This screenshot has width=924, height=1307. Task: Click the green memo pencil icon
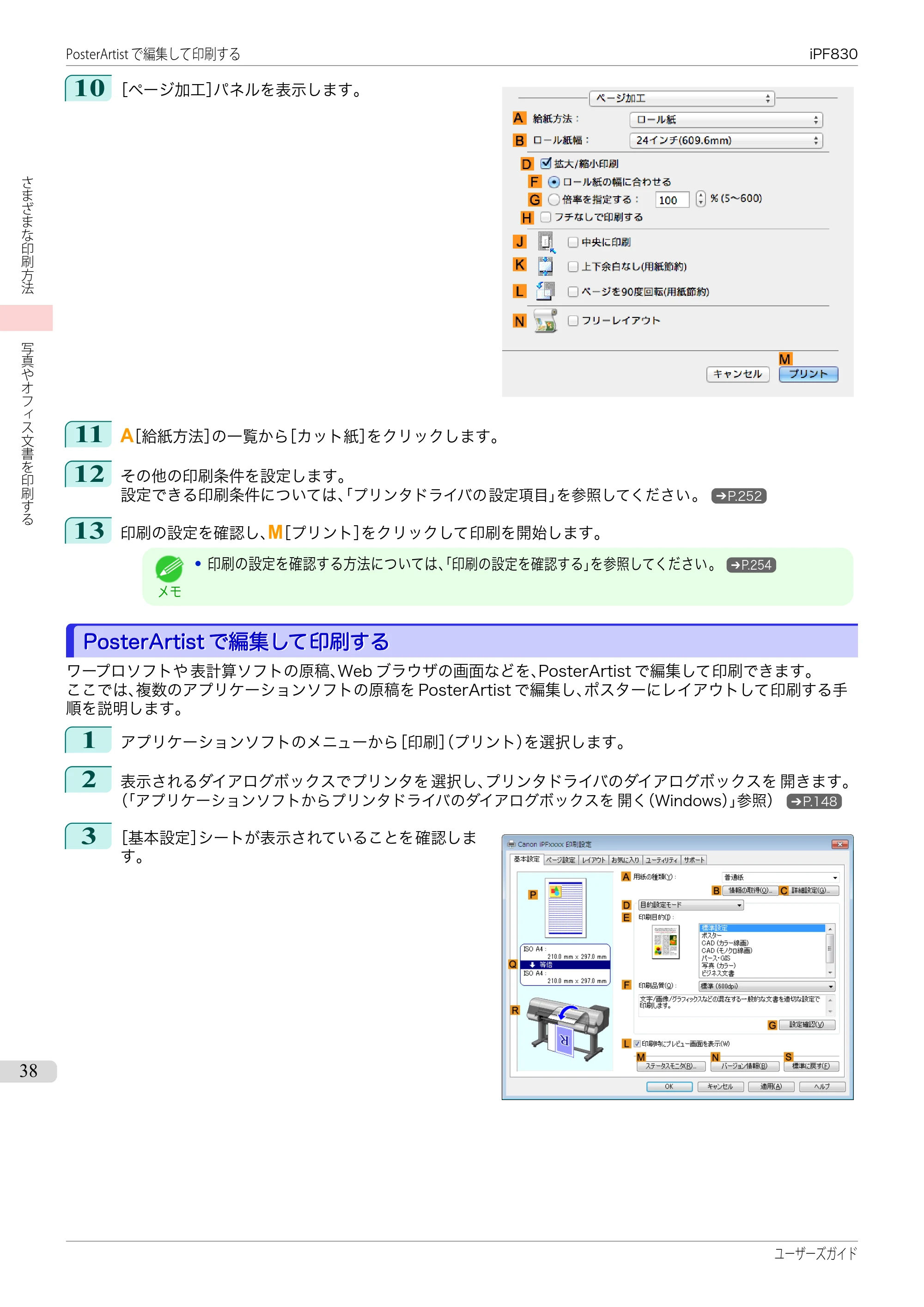click(x=169, y=569)
